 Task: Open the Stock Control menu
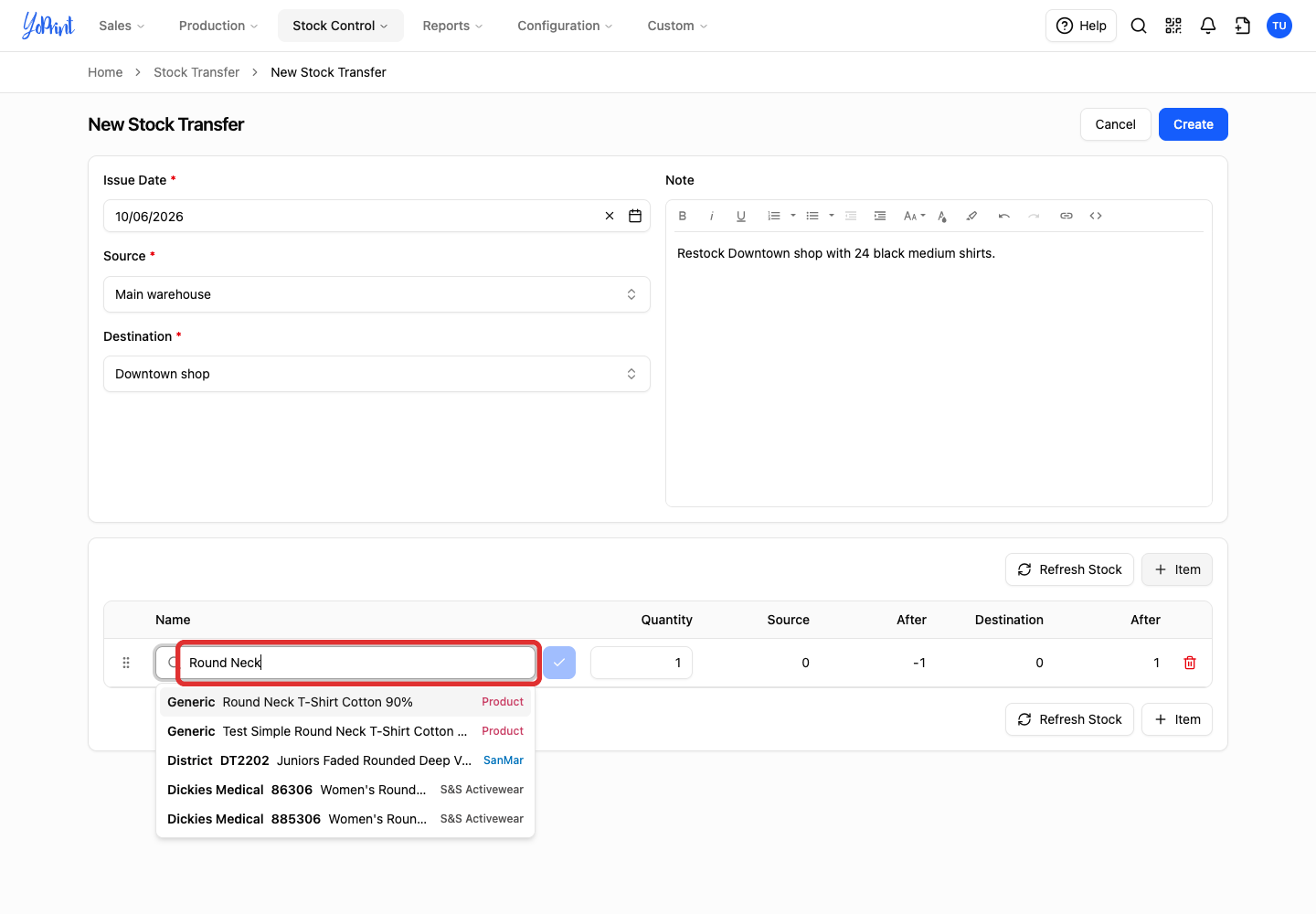coord(340,26)
